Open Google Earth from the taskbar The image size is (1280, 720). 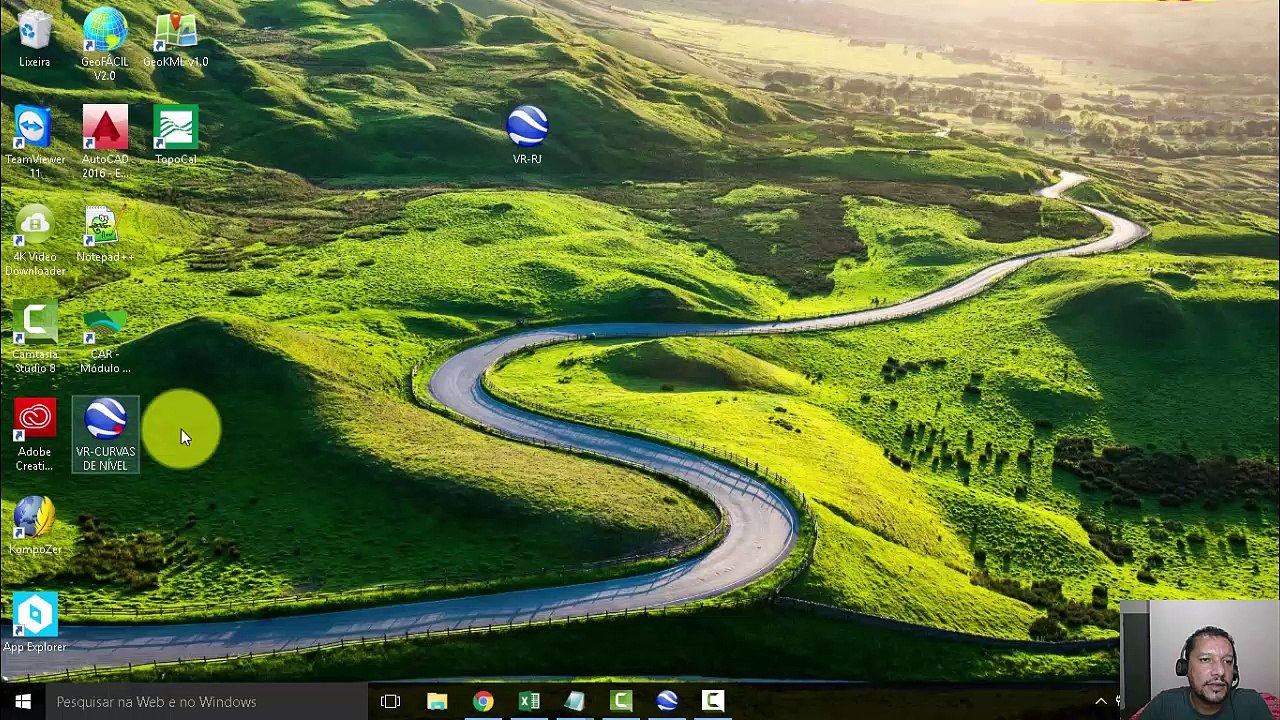[x=667, y=702]
